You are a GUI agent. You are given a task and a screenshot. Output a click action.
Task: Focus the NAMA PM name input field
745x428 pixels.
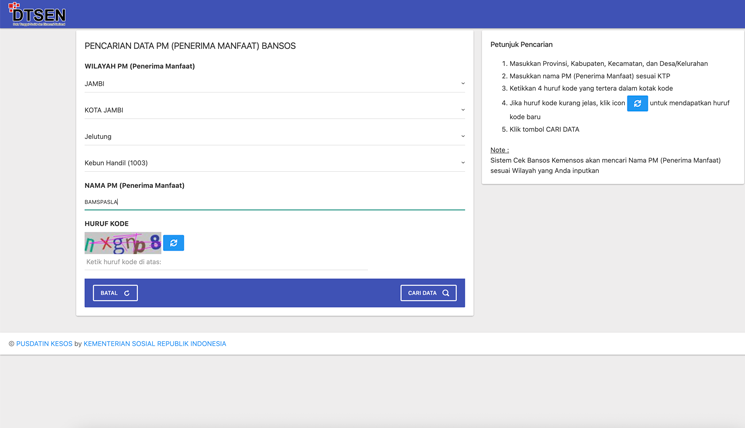(274, 202)
